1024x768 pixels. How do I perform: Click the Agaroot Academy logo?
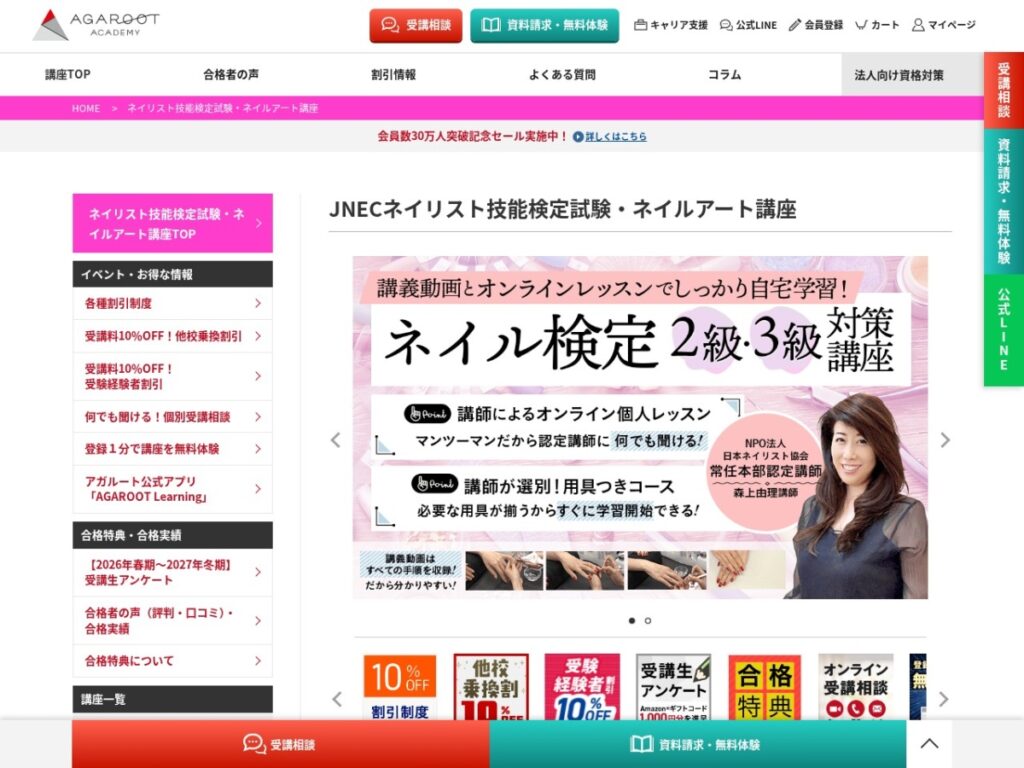tap(96, 25)
